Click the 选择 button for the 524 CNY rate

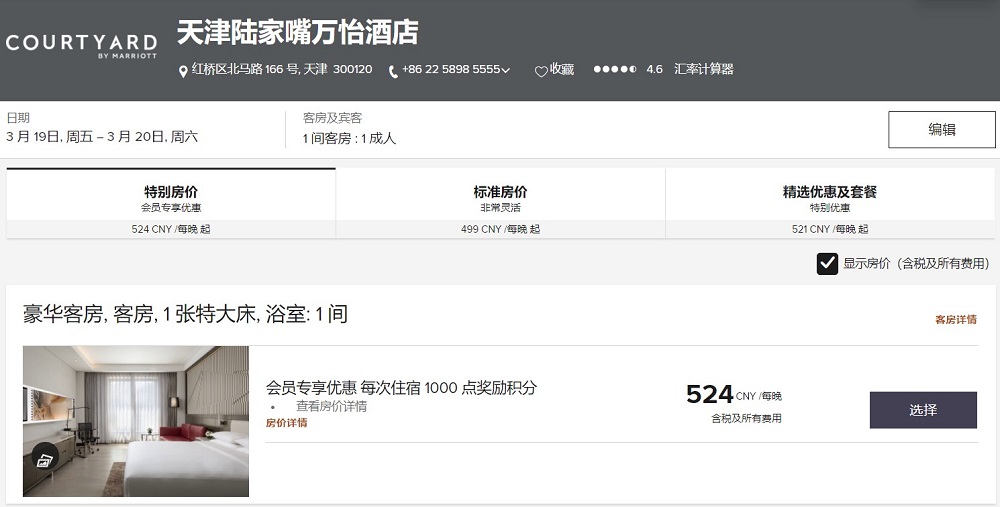[923, 410]
